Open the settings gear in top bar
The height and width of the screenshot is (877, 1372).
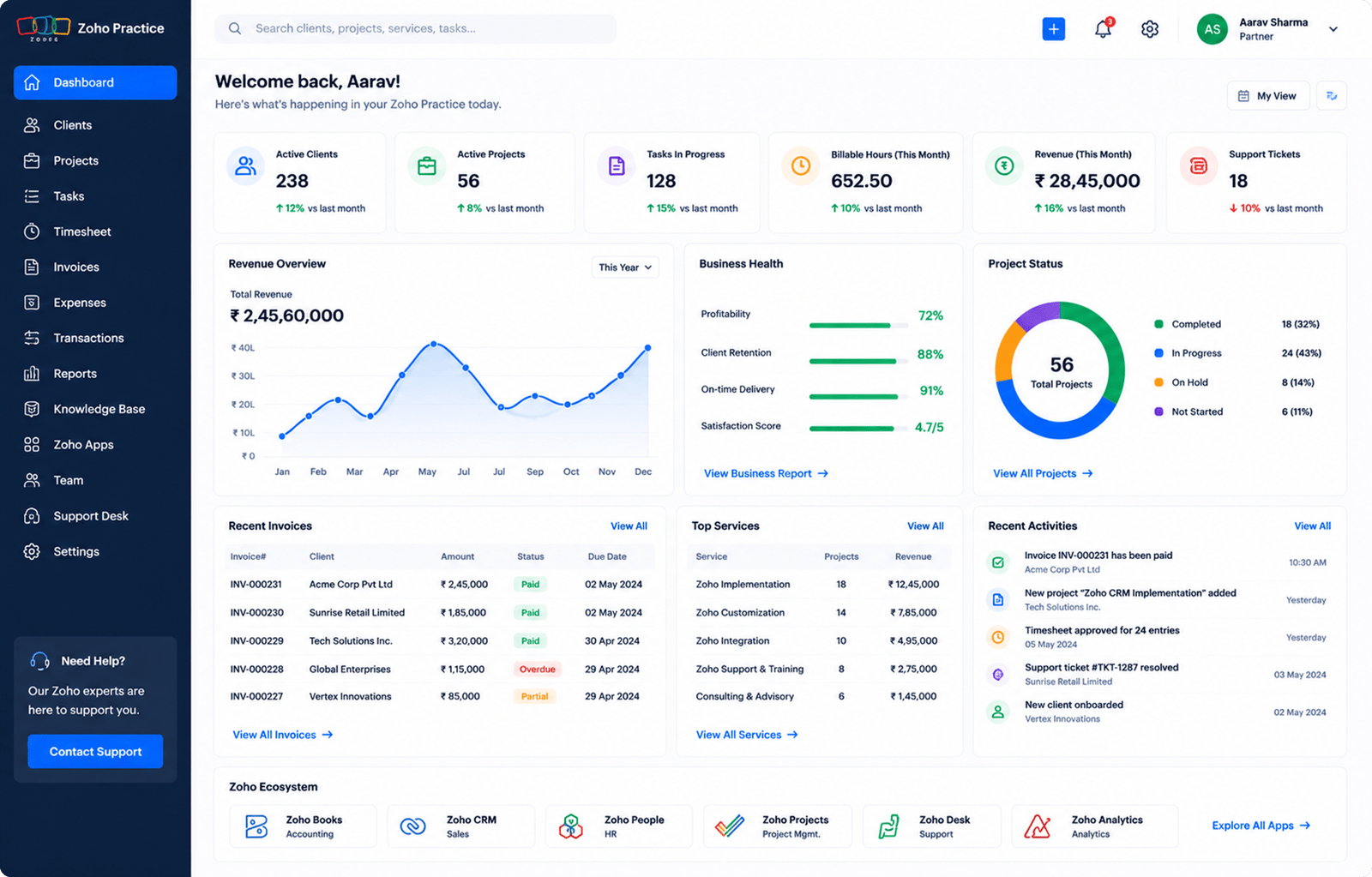[1150, 29]
